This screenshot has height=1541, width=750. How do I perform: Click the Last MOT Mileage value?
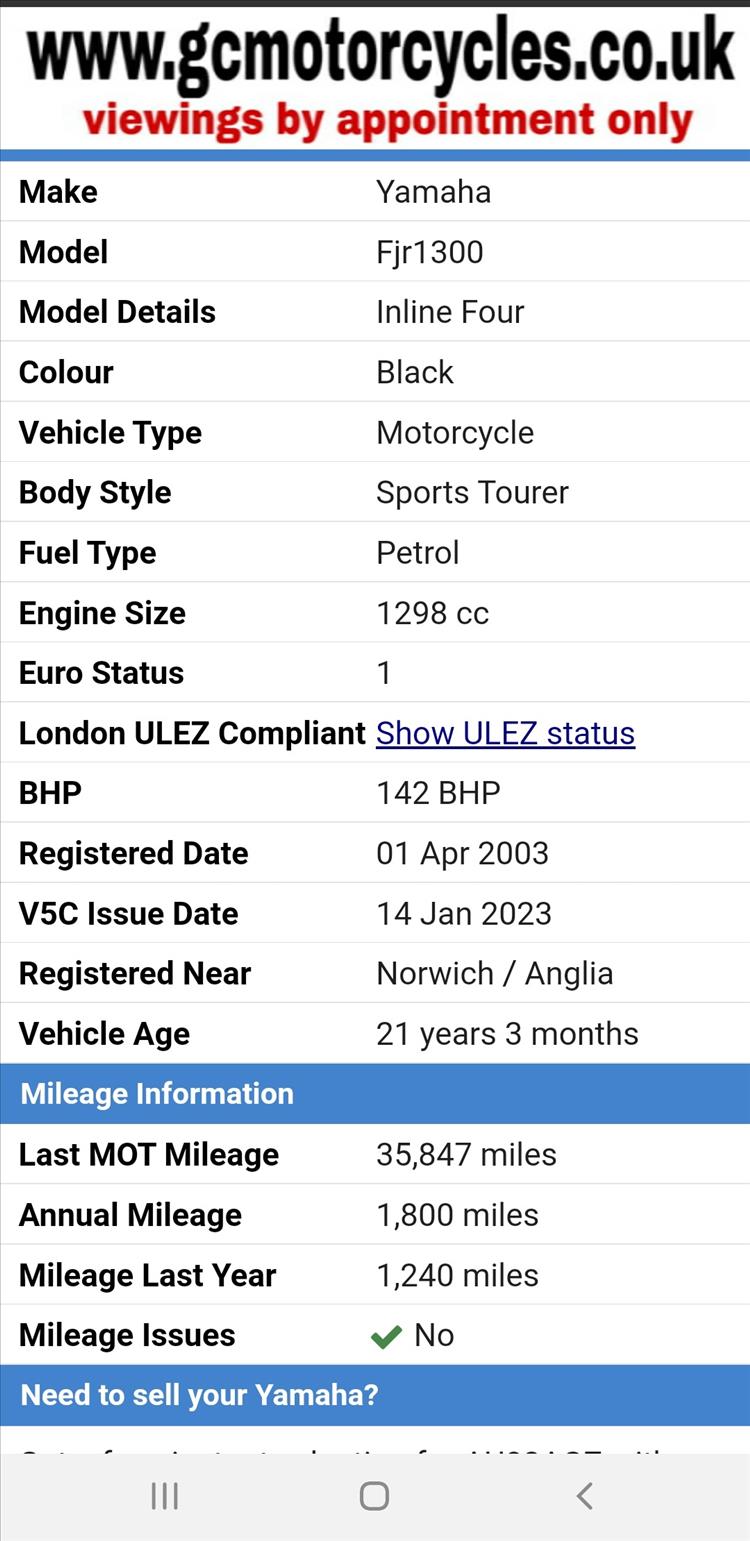click(466, 1154)
